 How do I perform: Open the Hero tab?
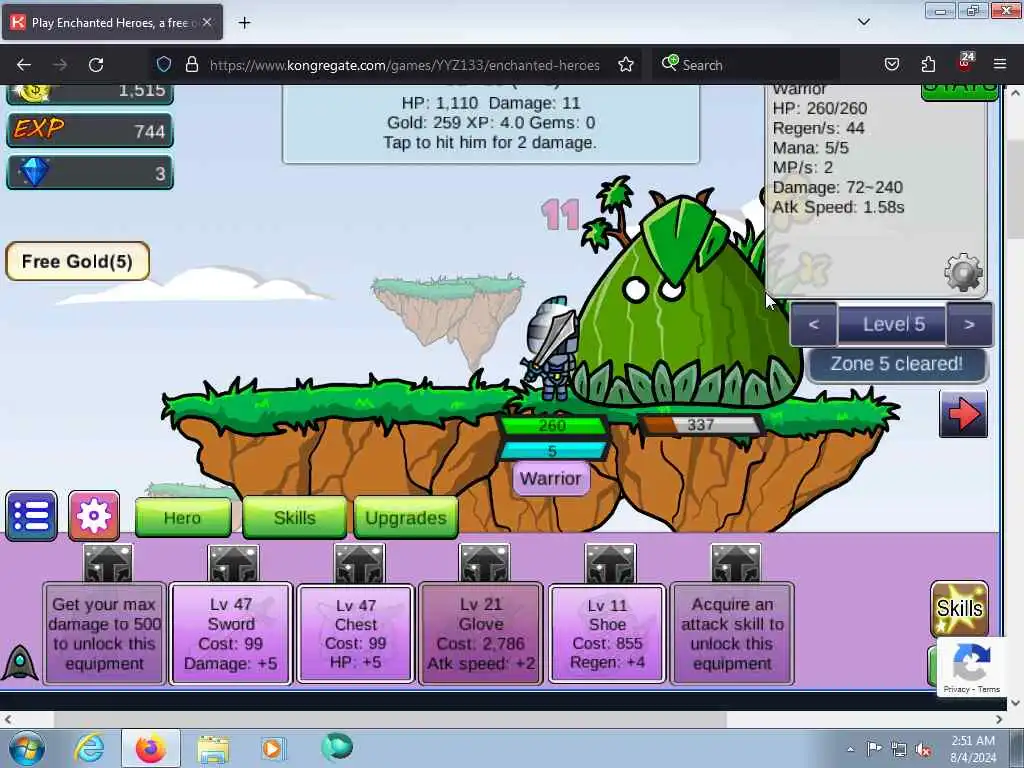pos(183,518)
